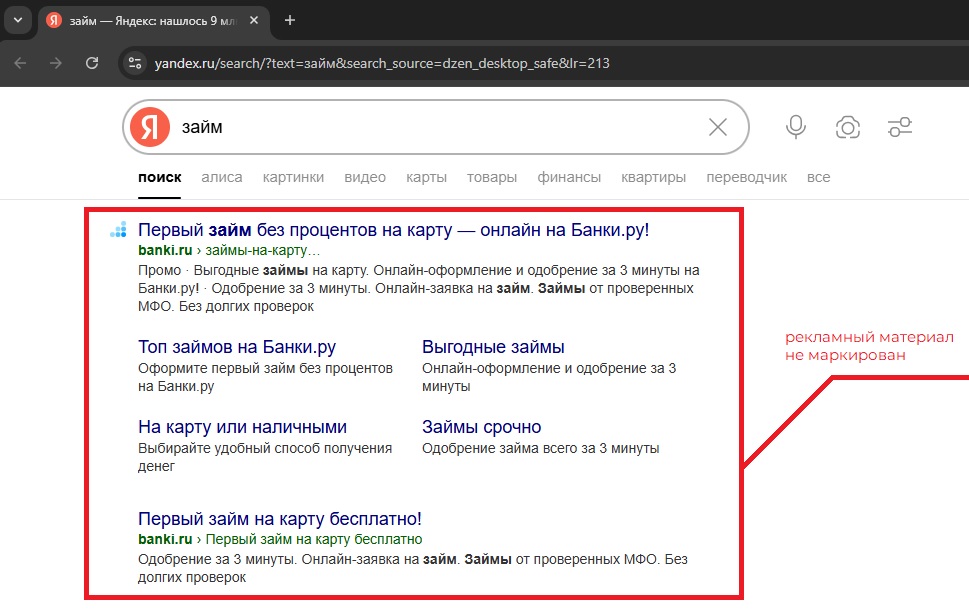Switch to the 'финансы' tab
969x612 pixels.
point(569,177)
